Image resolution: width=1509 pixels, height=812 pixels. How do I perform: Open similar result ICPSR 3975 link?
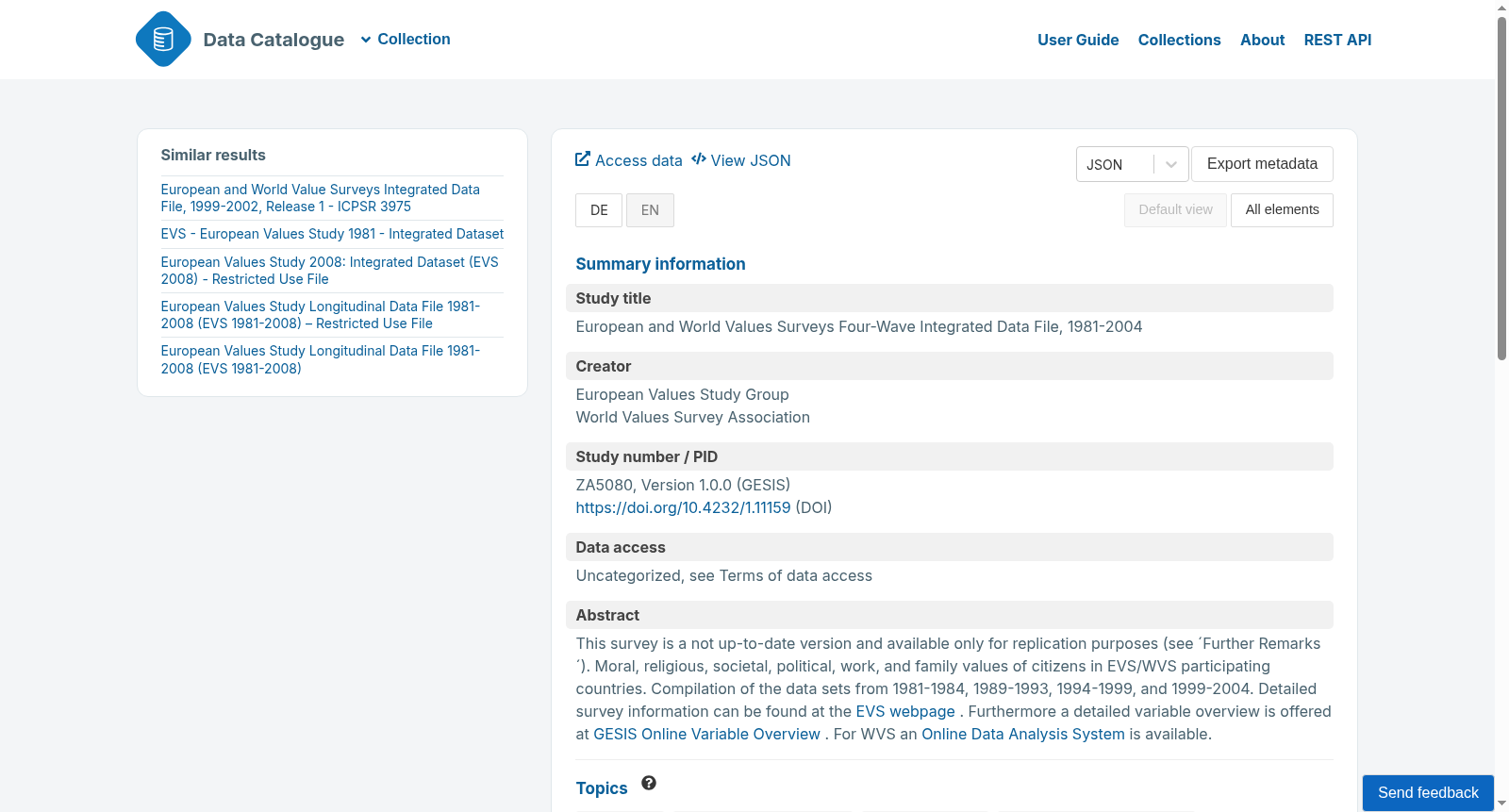321,198
